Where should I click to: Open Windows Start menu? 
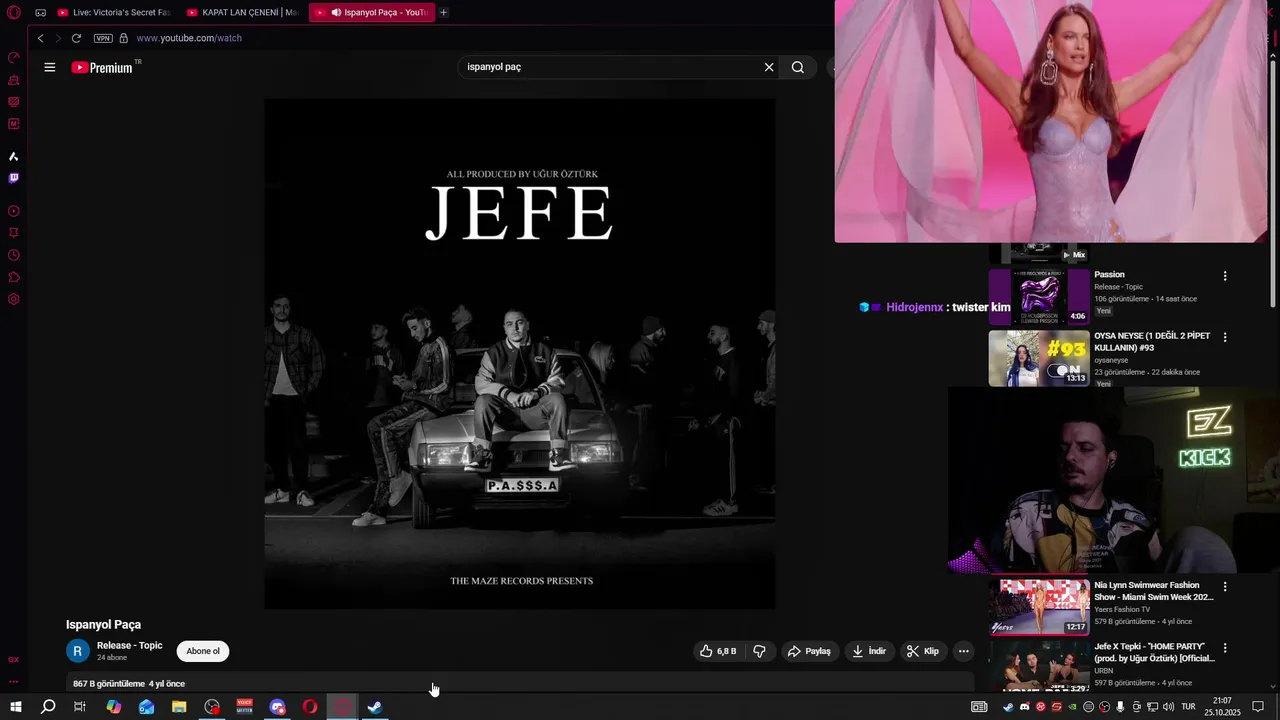pyautogui.click(x=16, y=707)
